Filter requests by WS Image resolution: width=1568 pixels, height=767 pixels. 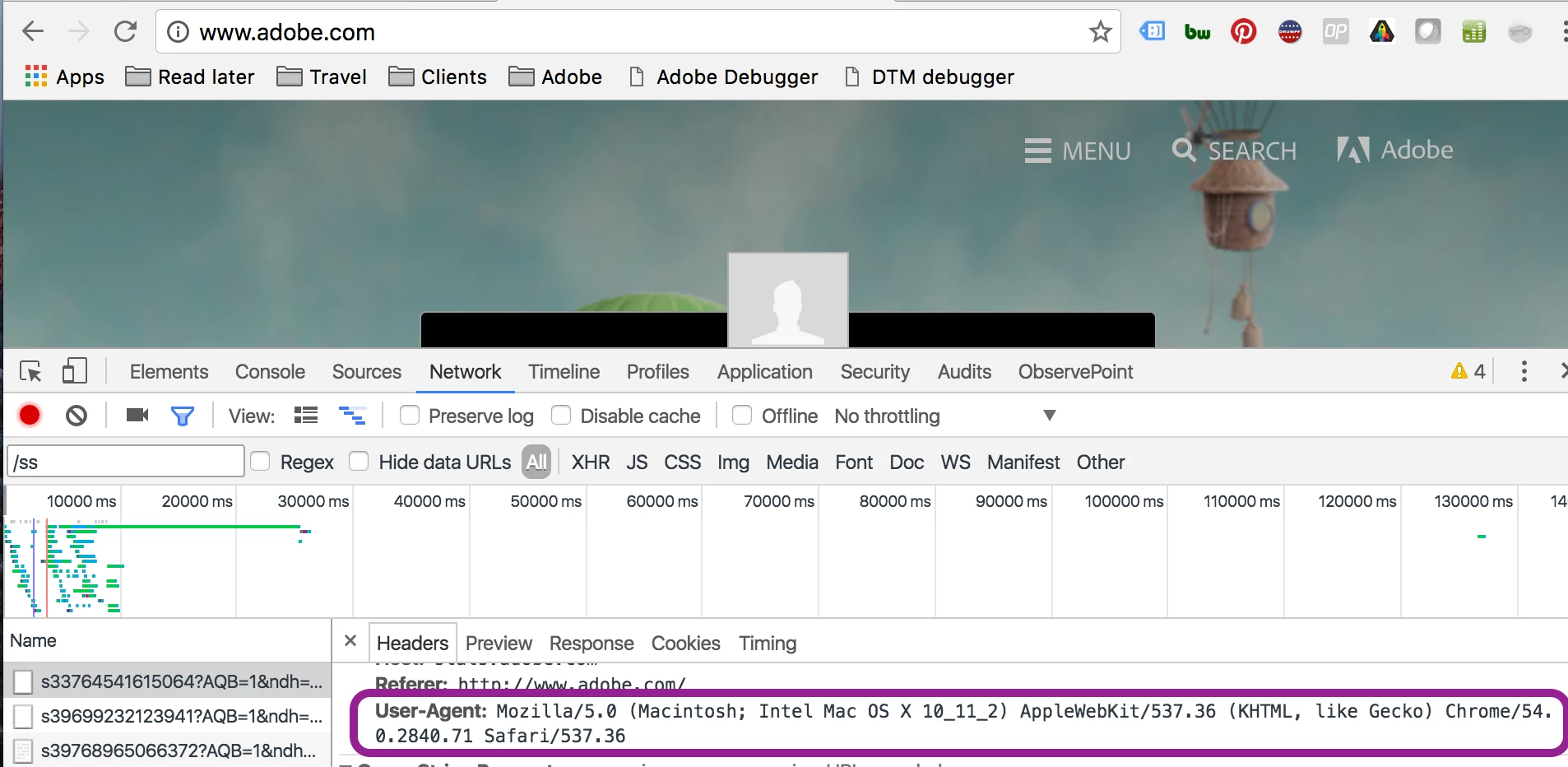click(955, 463)
